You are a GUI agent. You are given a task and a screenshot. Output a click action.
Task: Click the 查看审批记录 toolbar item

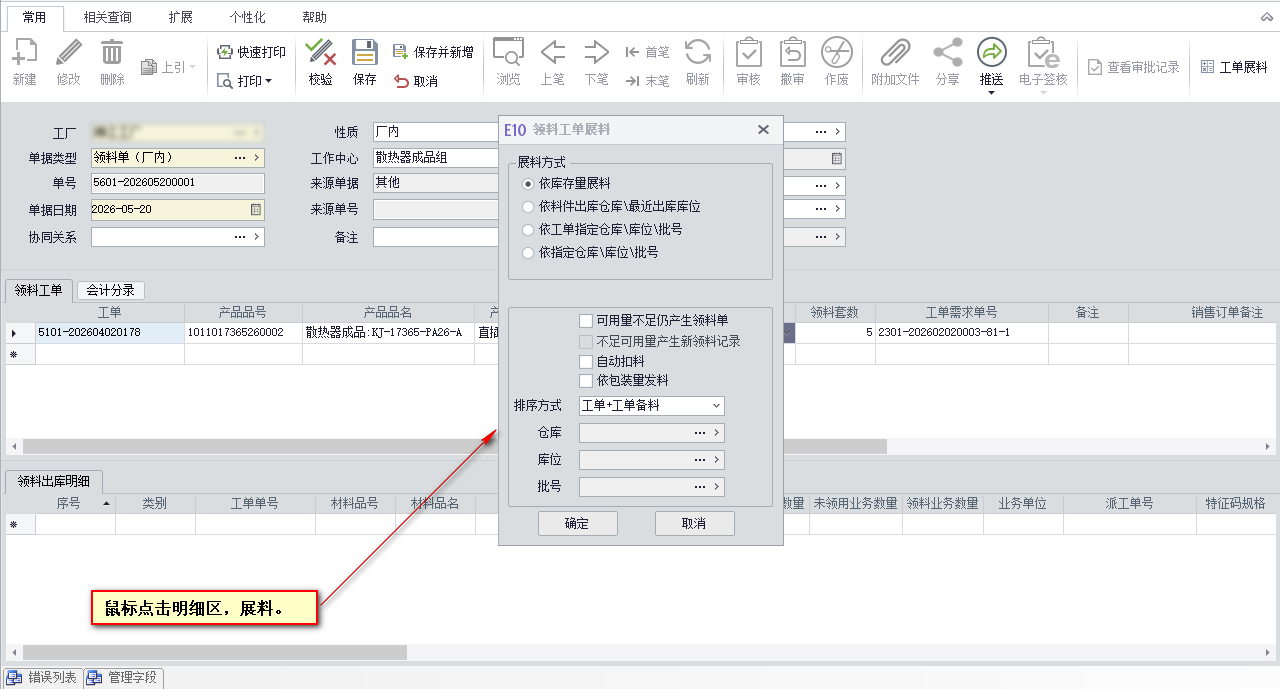click(x=1134, y=67)
